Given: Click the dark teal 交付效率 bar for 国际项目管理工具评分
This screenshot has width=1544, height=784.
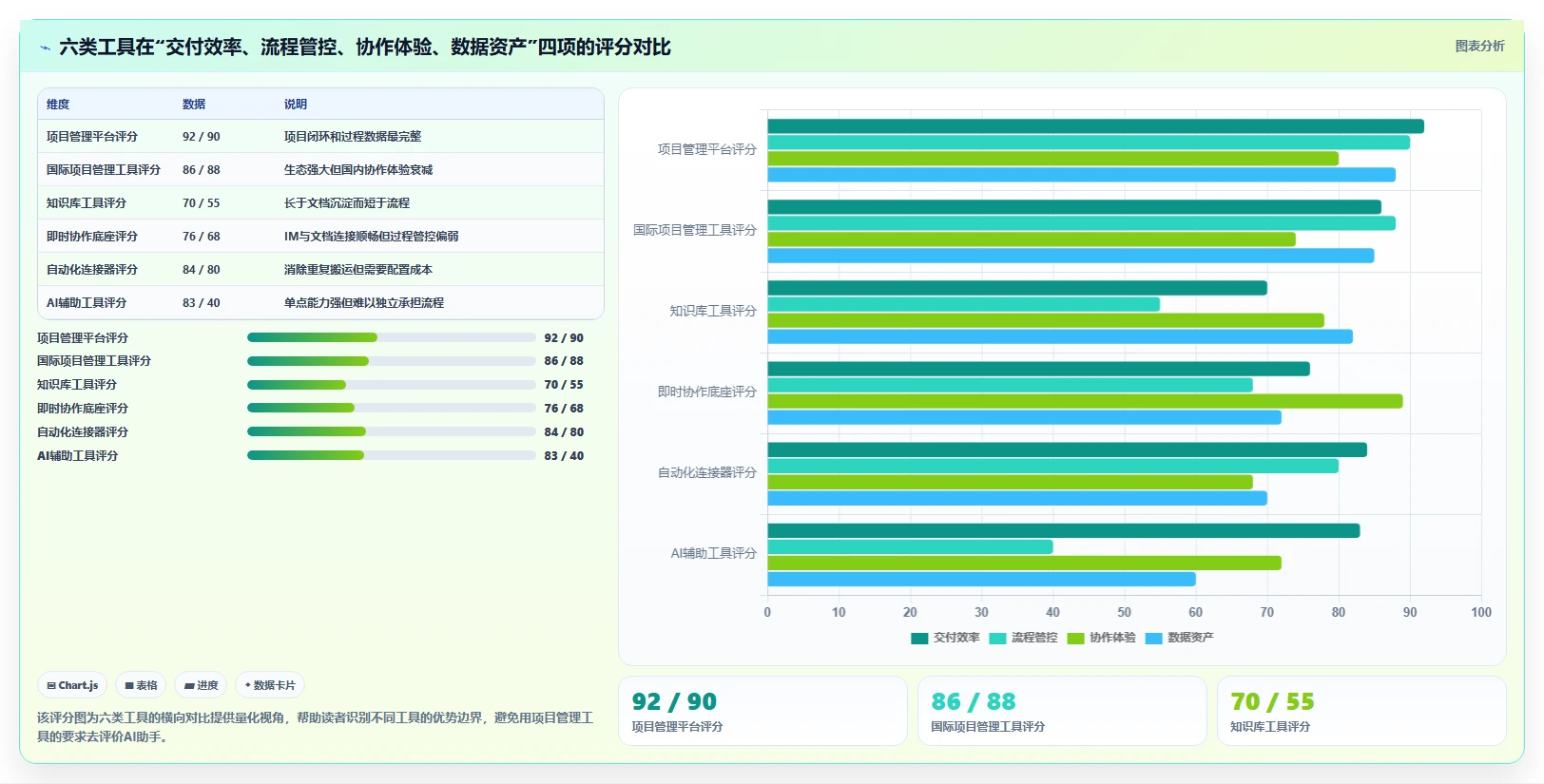Looking at the screenshot, I should coord(1074,207).
